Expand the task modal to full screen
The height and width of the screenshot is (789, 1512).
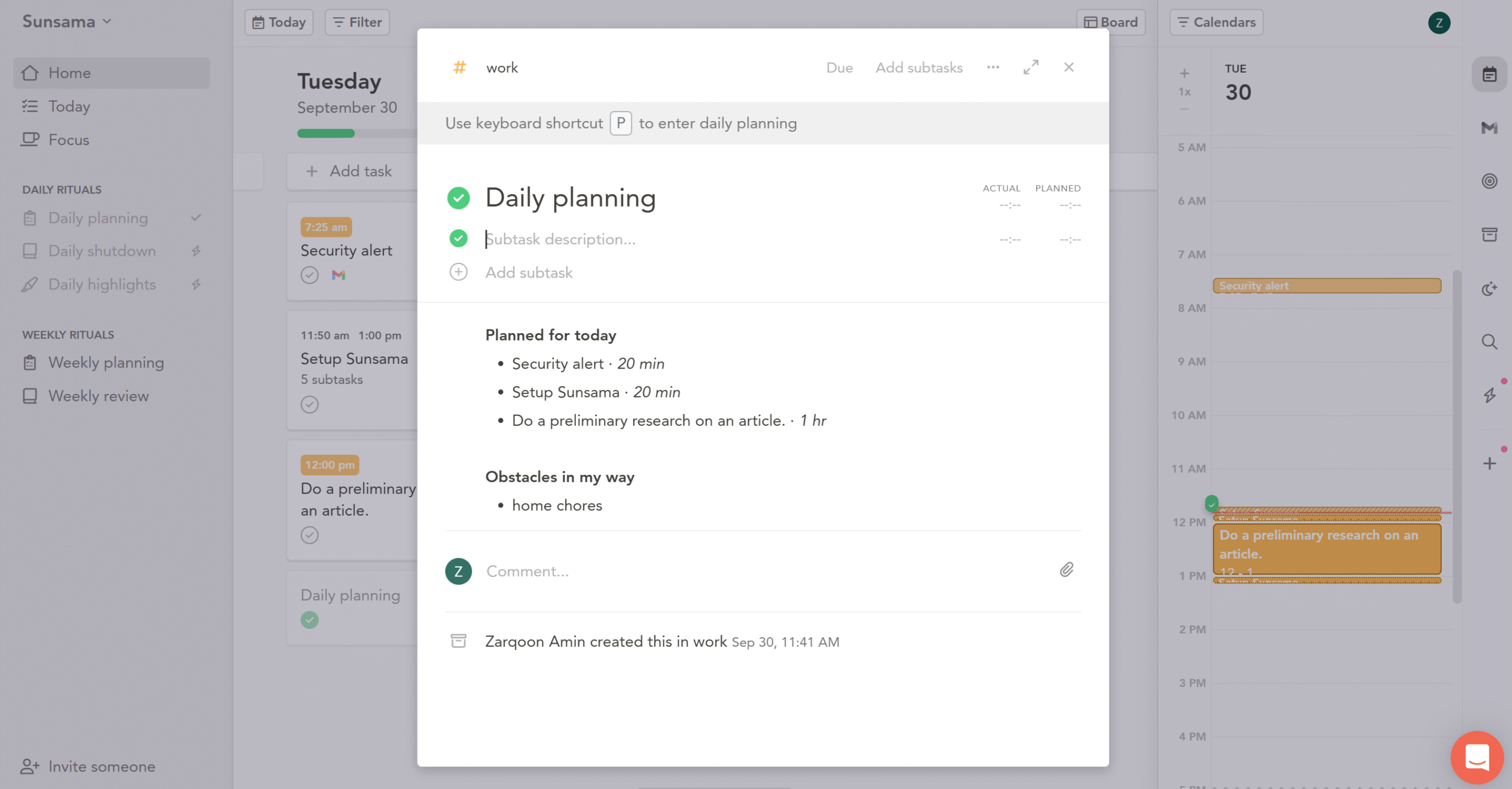(1031, 67)
